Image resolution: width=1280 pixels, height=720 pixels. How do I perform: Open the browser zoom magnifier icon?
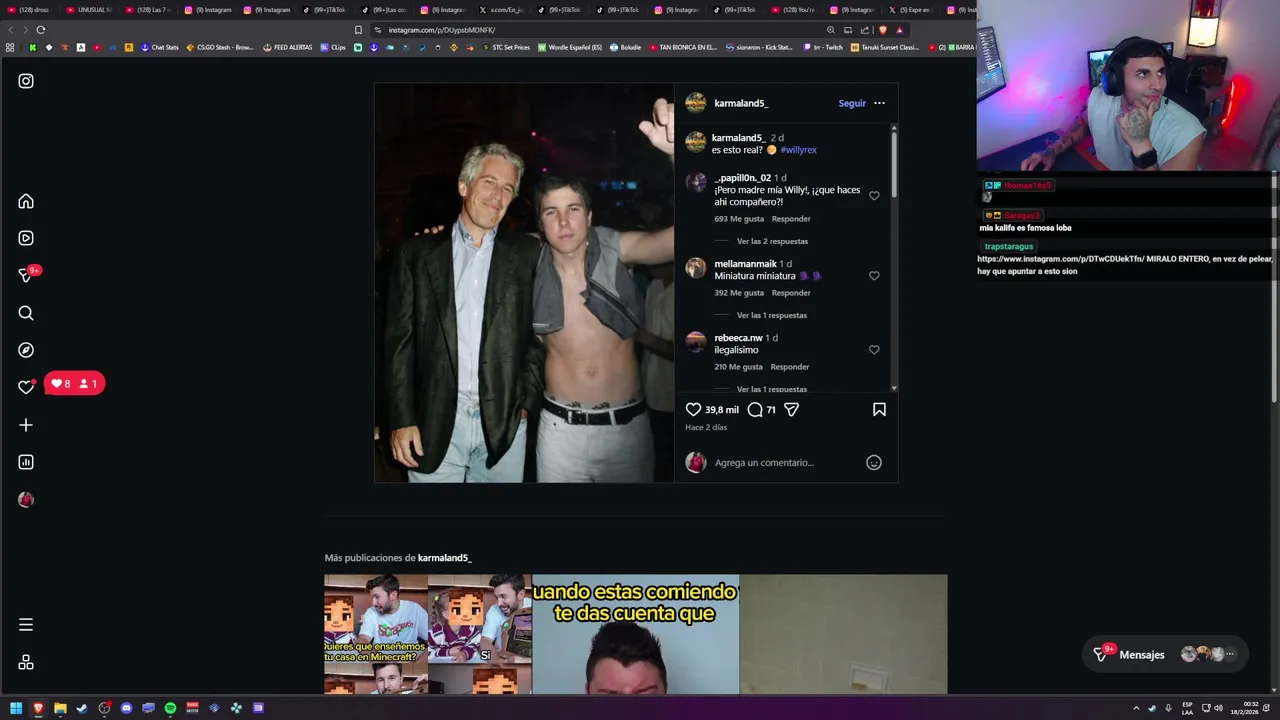pyautogui.click(x=830, y=30)
